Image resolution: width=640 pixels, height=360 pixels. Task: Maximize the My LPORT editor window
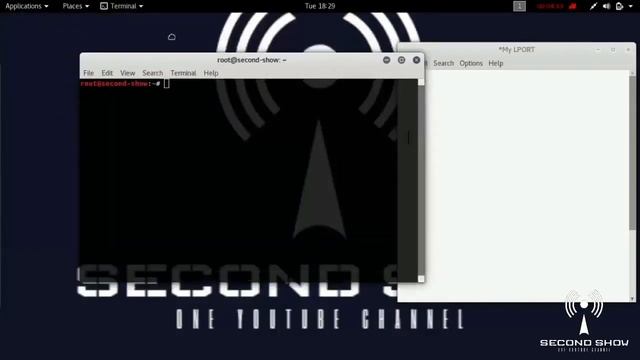pyautogui.click(x=613, y=50)
